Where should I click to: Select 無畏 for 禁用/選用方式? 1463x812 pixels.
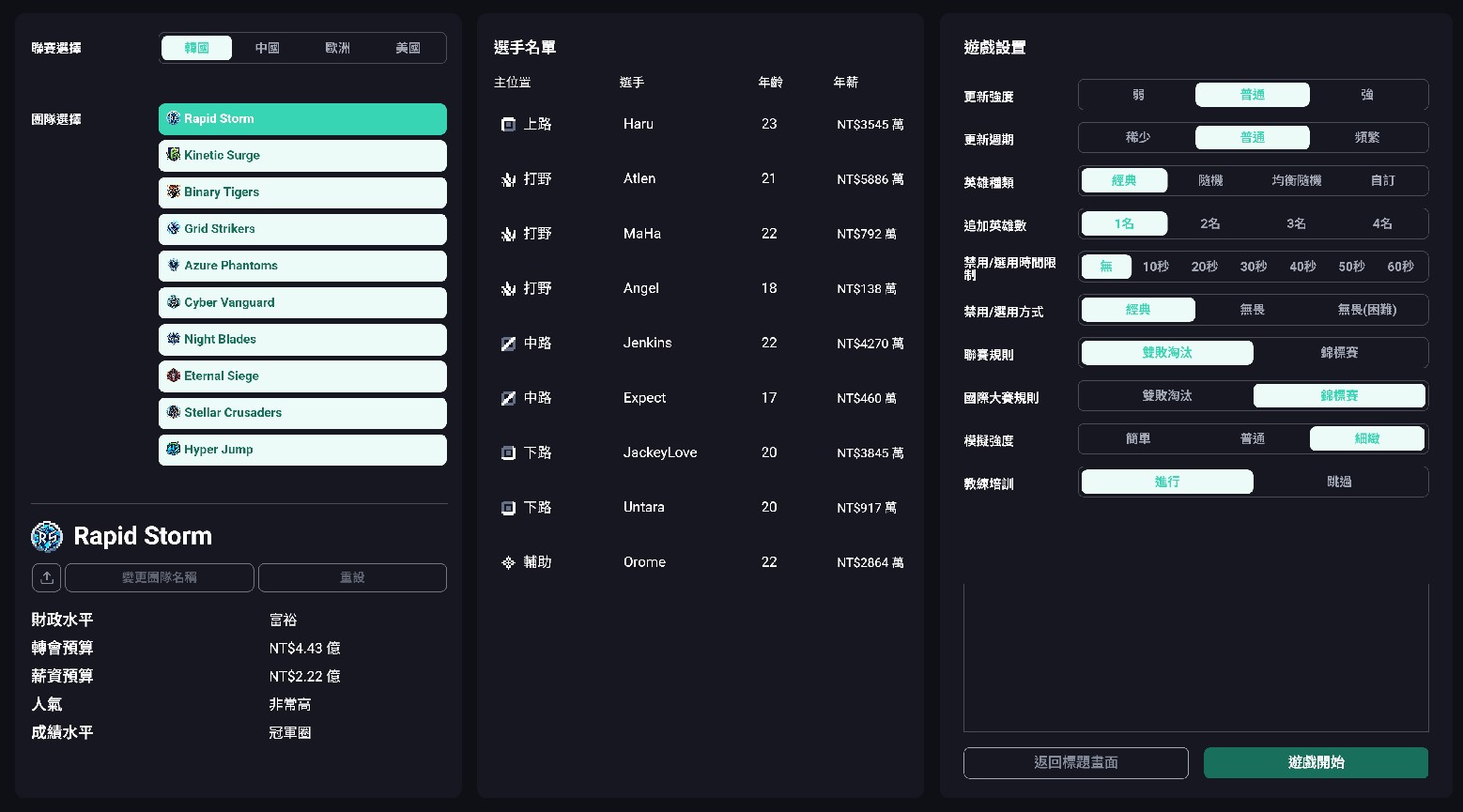[1253, 309]
